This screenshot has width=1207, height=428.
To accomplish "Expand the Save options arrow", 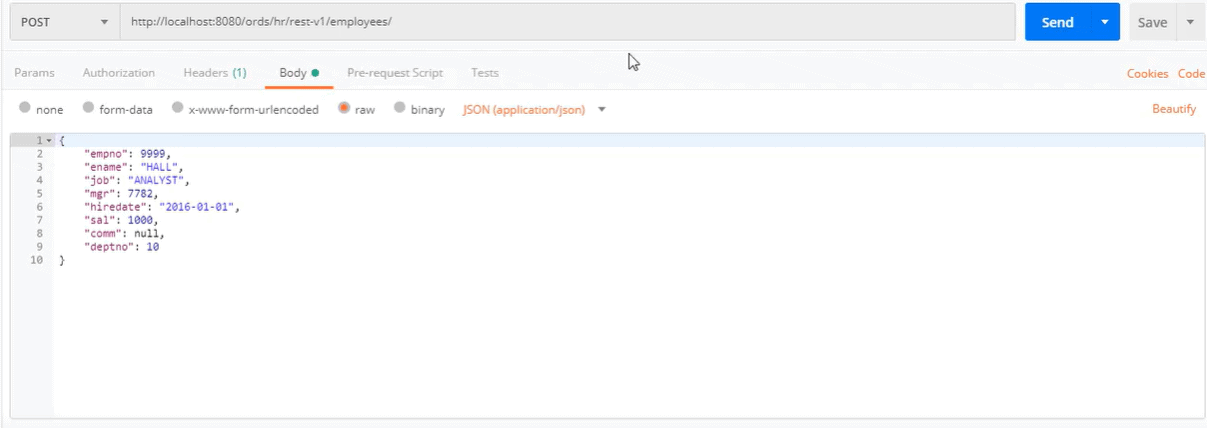I will click(1190, 22).
